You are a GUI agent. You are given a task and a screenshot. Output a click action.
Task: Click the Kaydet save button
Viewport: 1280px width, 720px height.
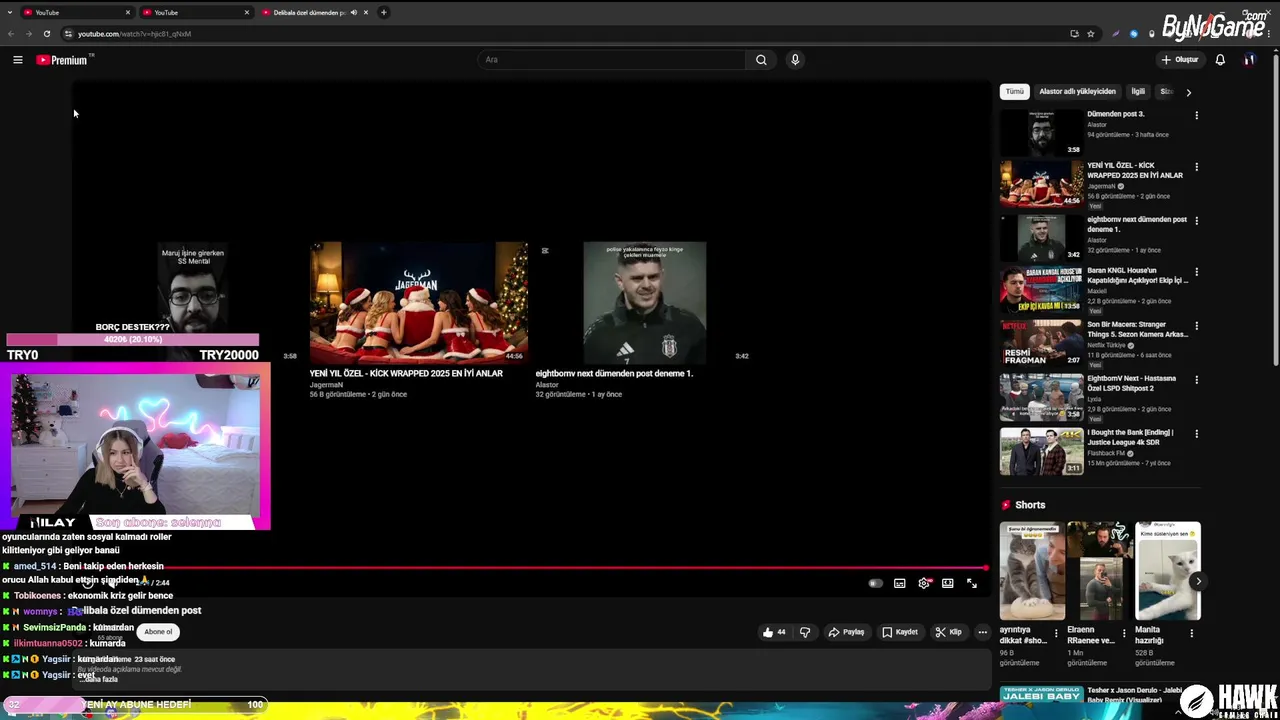coord(900,632)
